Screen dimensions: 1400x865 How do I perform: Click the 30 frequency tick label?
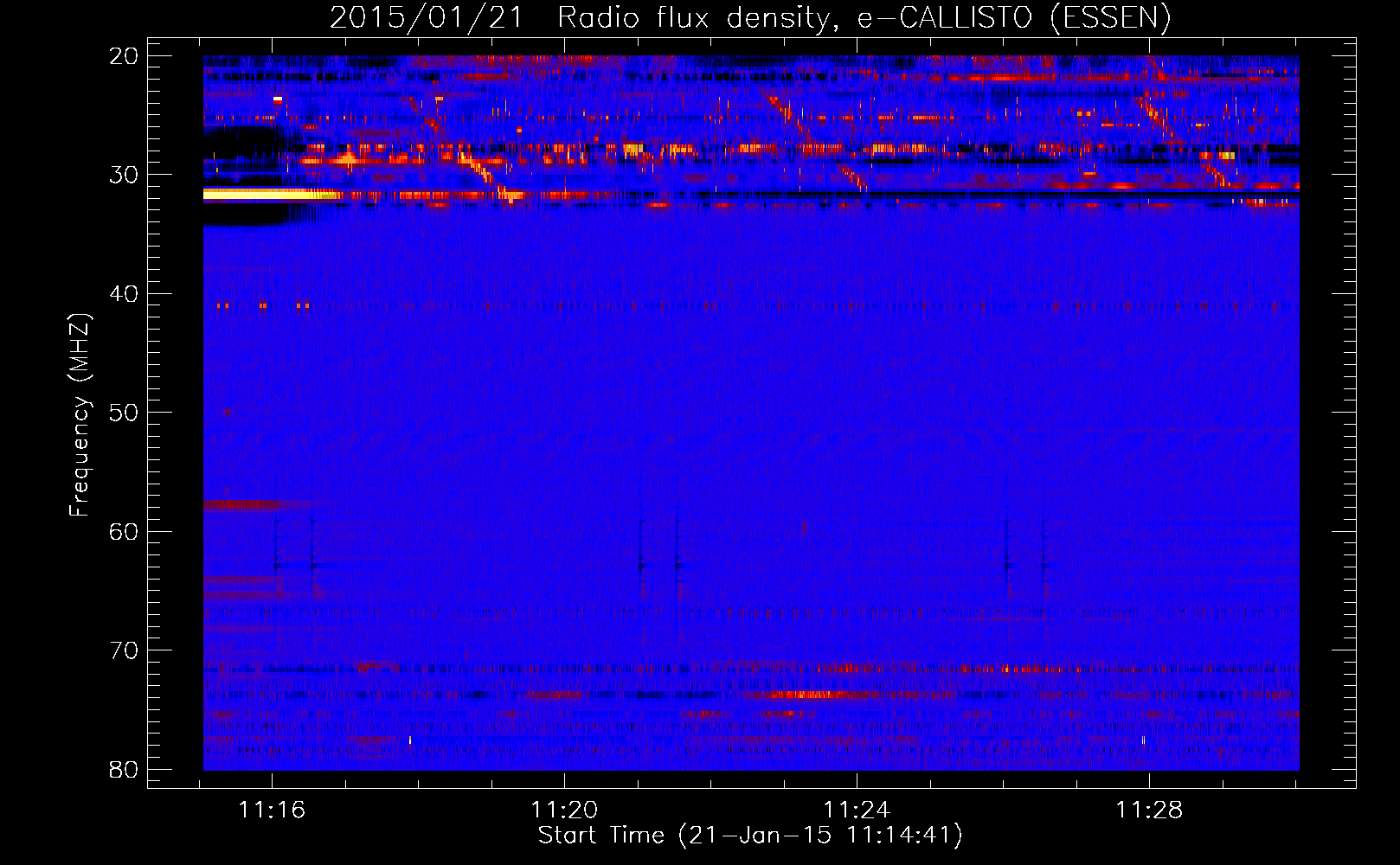coord(124,175)
